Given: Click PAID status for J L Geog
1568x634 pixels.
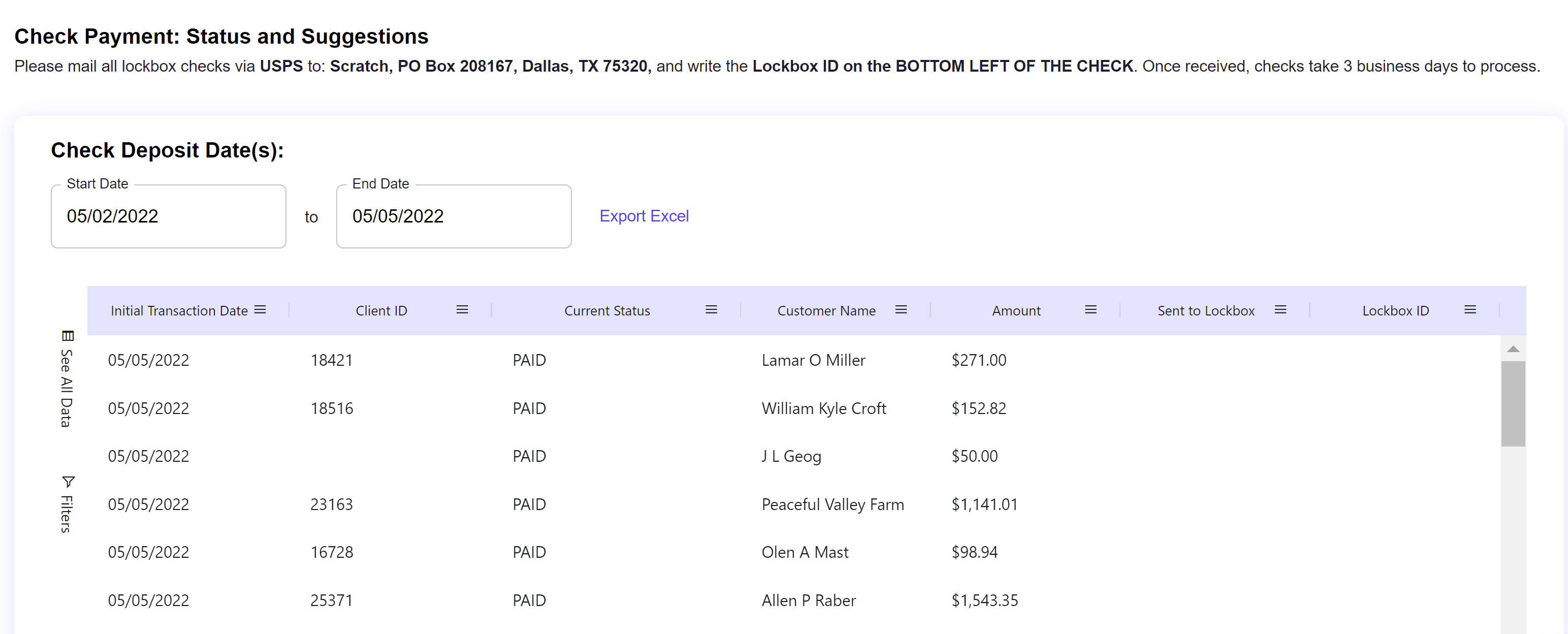Looking at the screenshot, I should tap(529, 456).
